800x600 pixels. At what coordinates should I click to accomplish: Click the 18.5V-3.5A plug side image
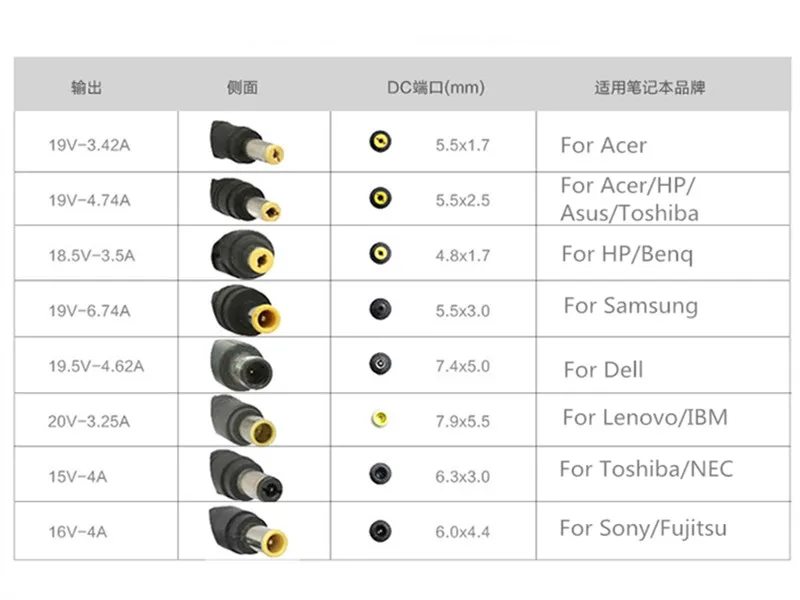[246, 252]
